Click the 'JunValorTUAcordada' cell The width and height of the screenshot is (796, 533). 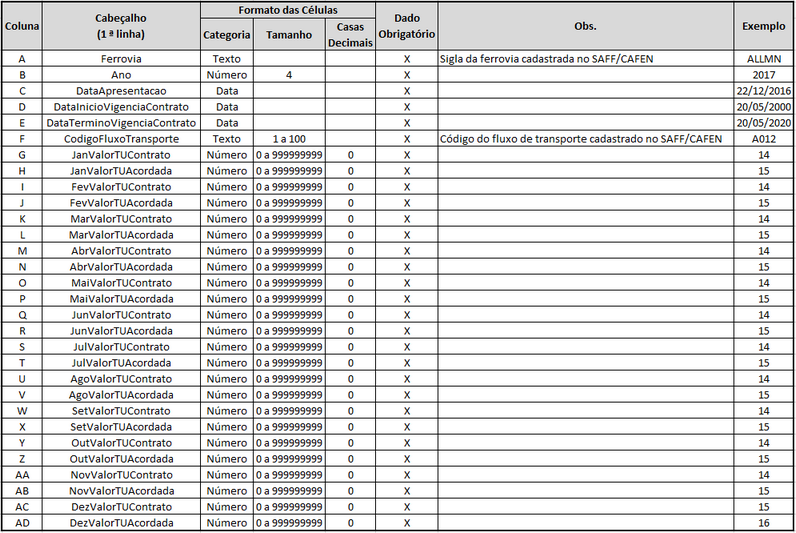click(x=121, y=331)
